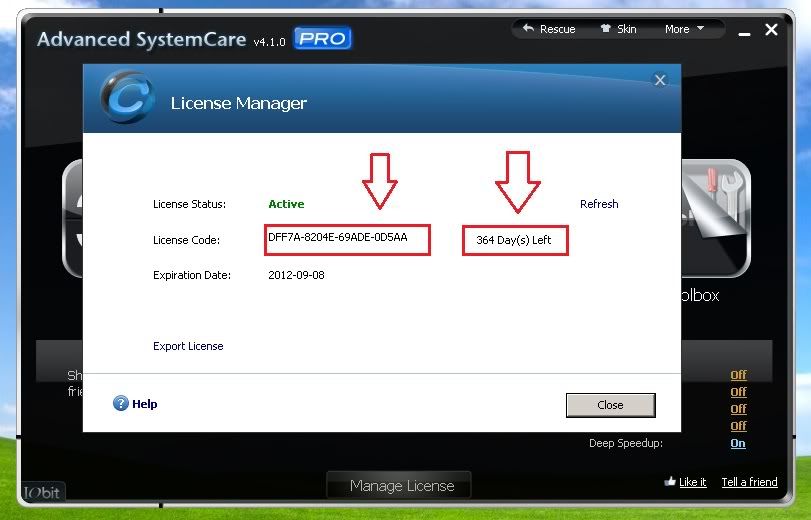Click the License Manager title text
Image resolution: width=811 pixels, height=520 pixels.
238,103
